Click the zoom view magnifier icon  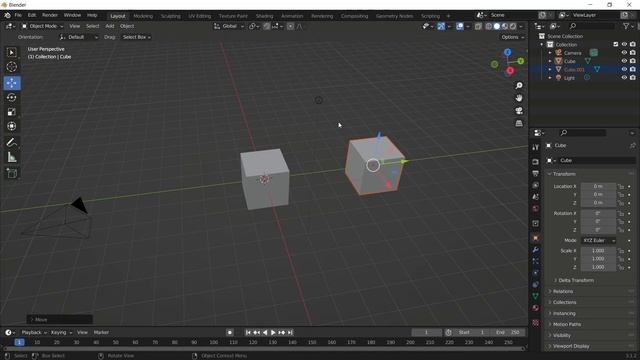(519, 86)
